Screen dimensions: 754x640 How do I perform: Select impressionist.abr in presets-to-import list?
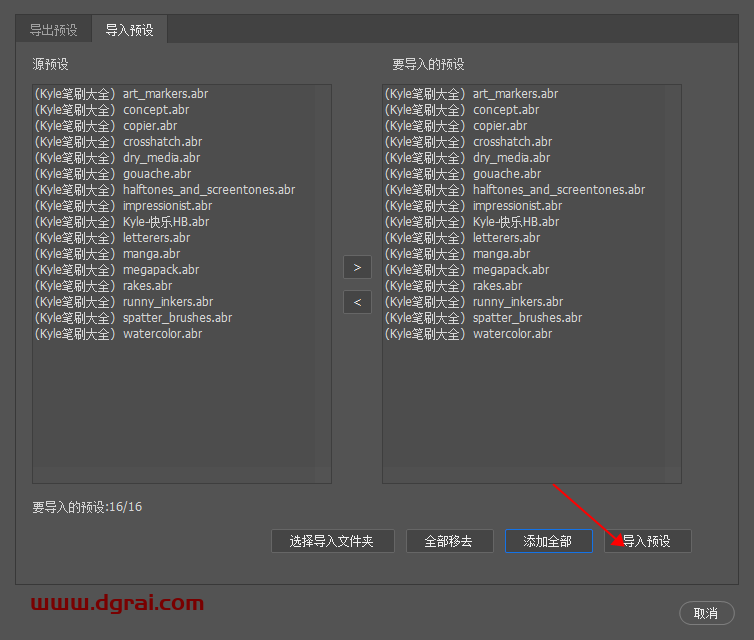[x=473, y=206]
